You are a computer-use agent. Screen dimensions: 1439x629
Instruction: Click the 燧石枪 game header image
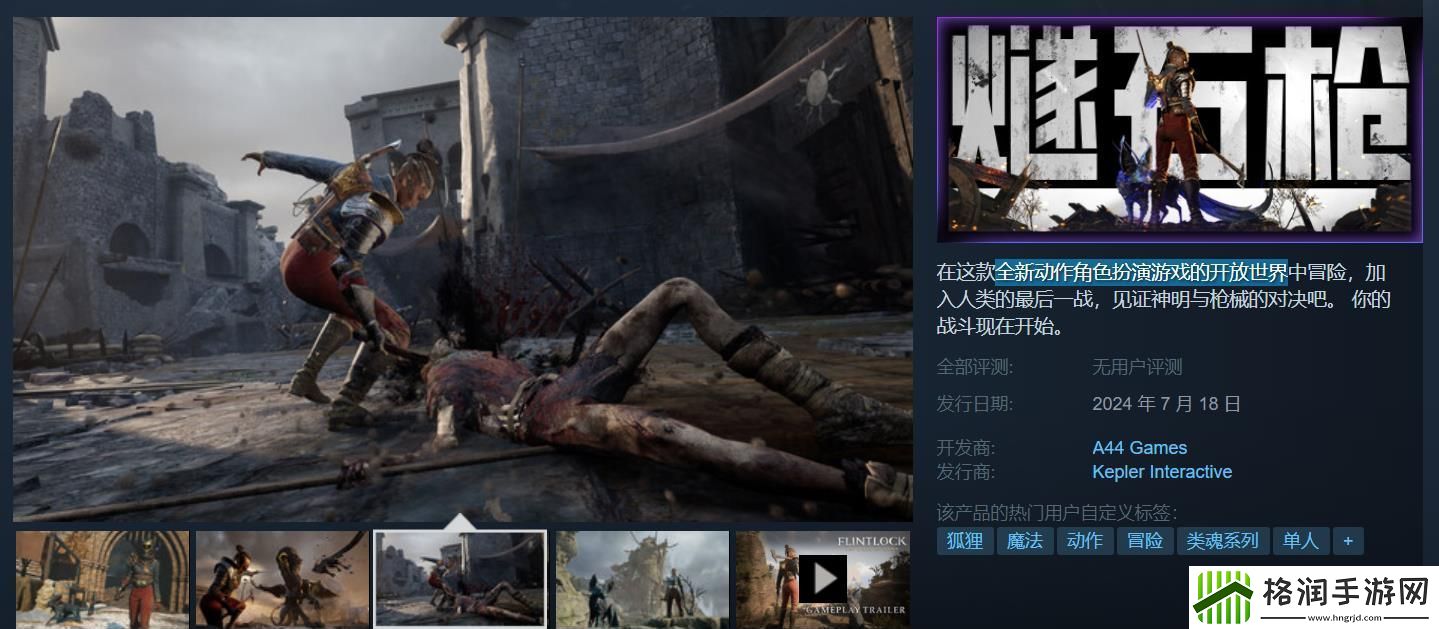pos(1179,130)
